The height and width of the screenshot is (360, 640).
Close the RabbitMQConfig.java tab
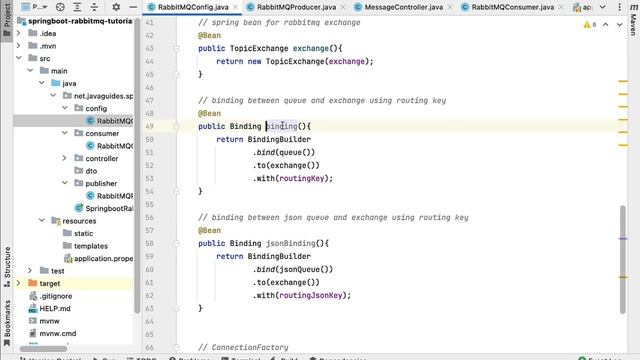[235, 7]
